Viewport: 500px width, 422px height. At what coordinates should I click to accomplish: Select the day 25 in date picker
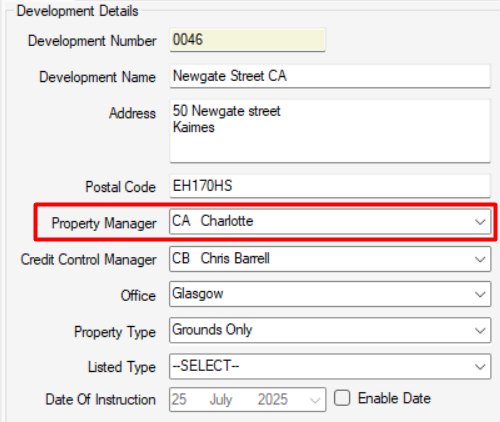[x=179, y=399]
